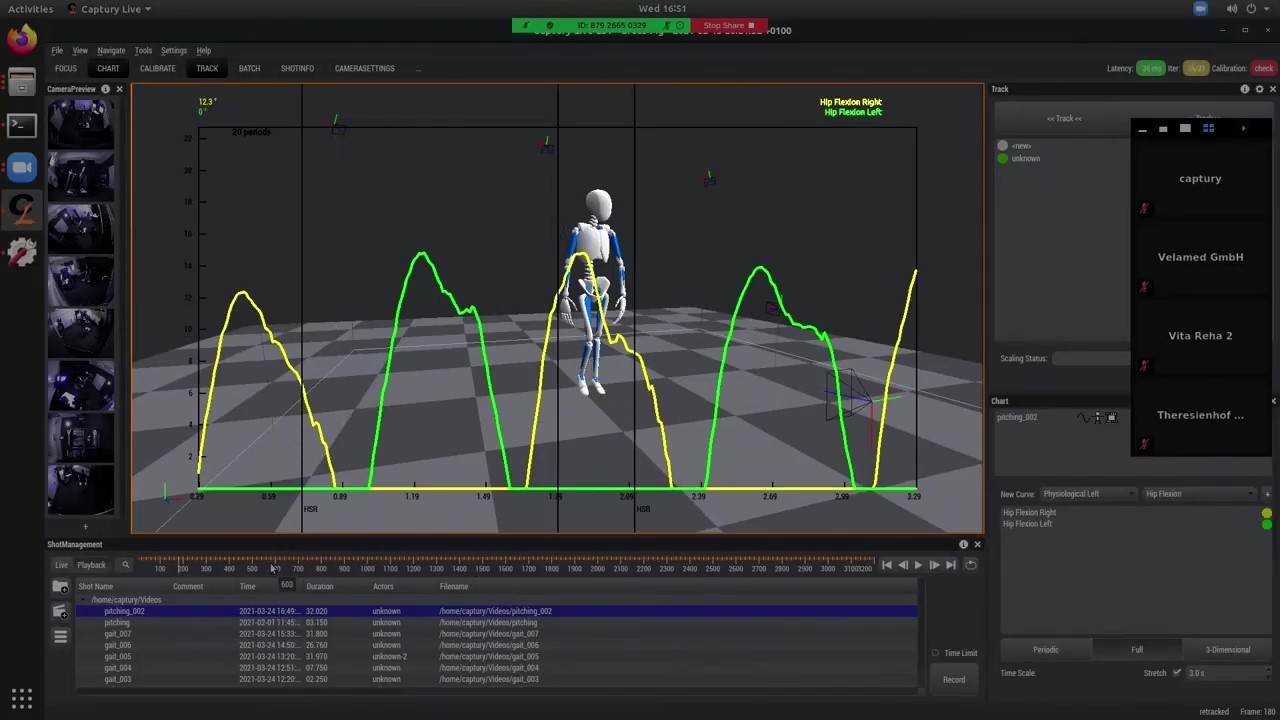Open the Tools menu
Screen dimensions: 1280x720
(x=143, y=50)
